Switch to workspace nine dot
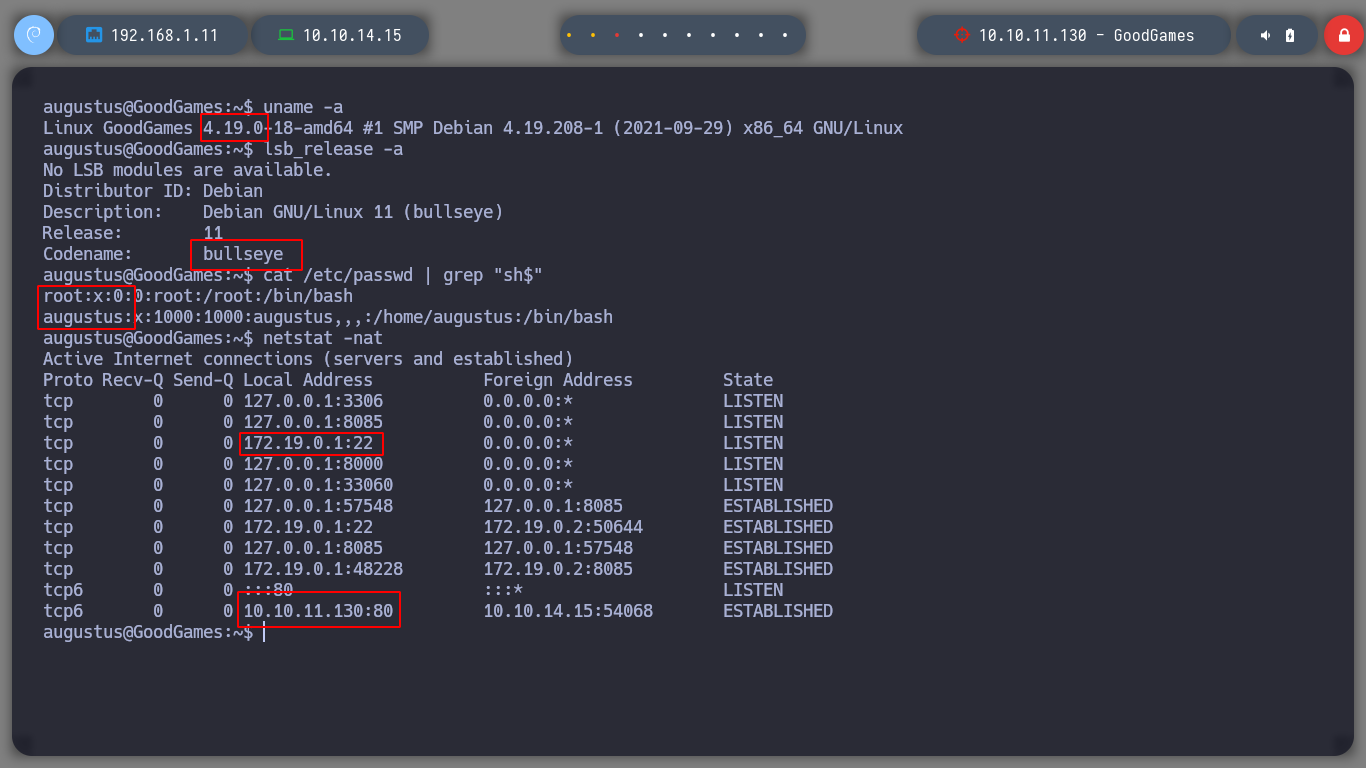This screenshot has height=768, width=1366. (761, 35)
